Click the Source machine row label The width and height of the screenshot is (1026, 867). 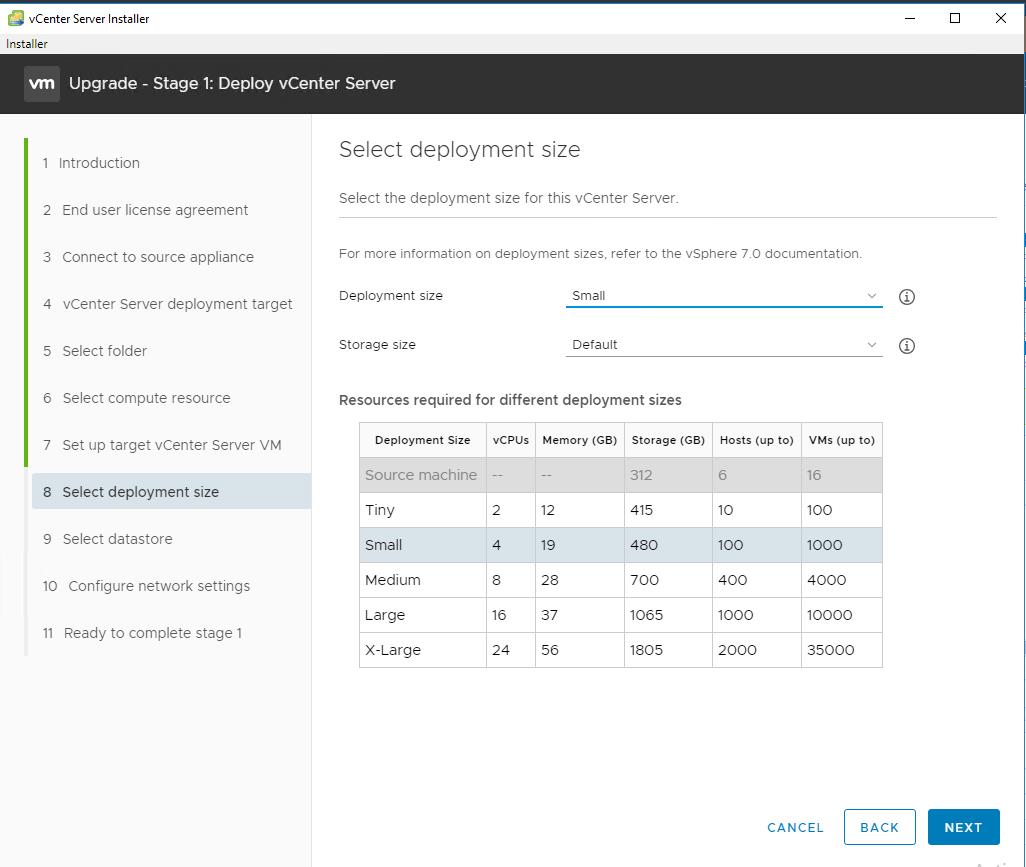coord(421,475)
